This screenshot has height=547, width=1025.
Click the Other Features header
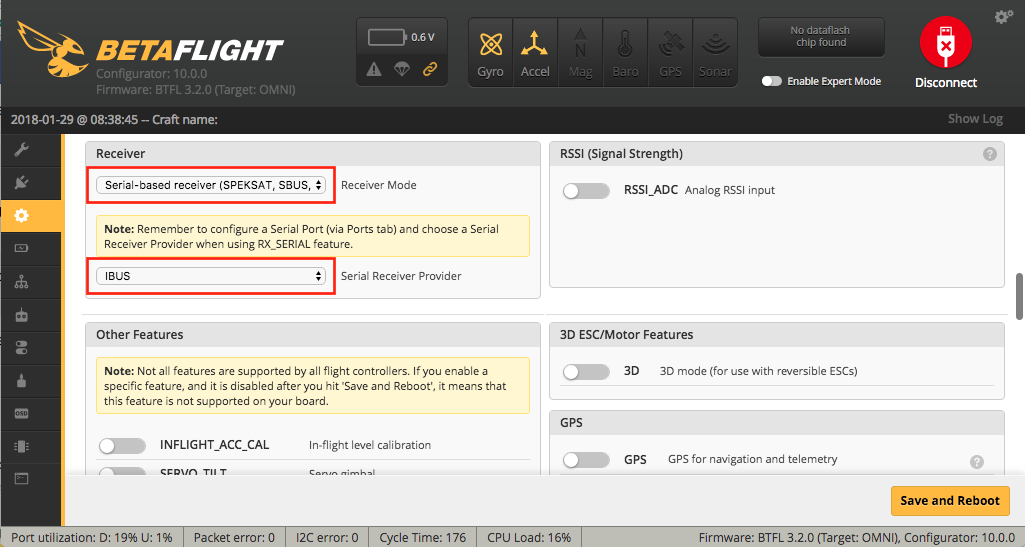click(312, 335)
